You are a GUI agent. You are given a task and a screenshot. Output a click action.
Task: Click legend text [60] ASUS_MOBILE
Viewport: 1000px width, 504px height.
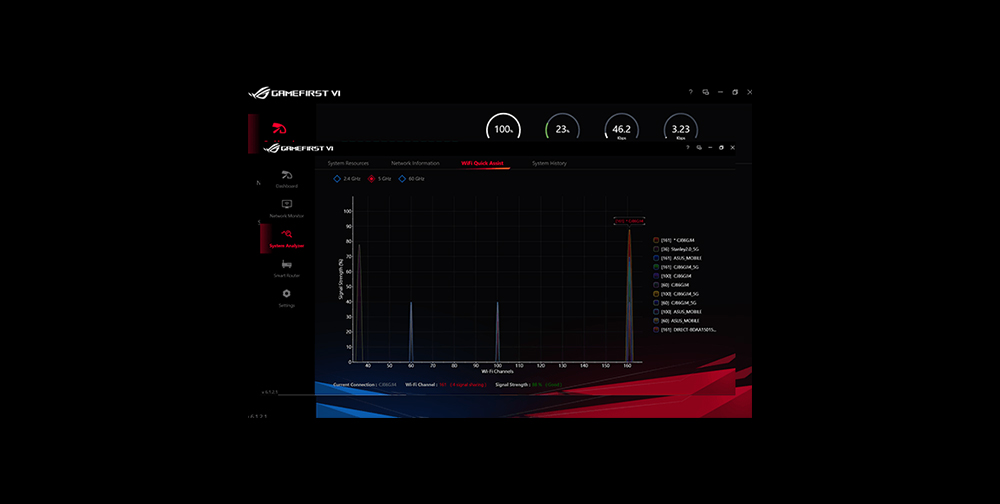(680, 320)
